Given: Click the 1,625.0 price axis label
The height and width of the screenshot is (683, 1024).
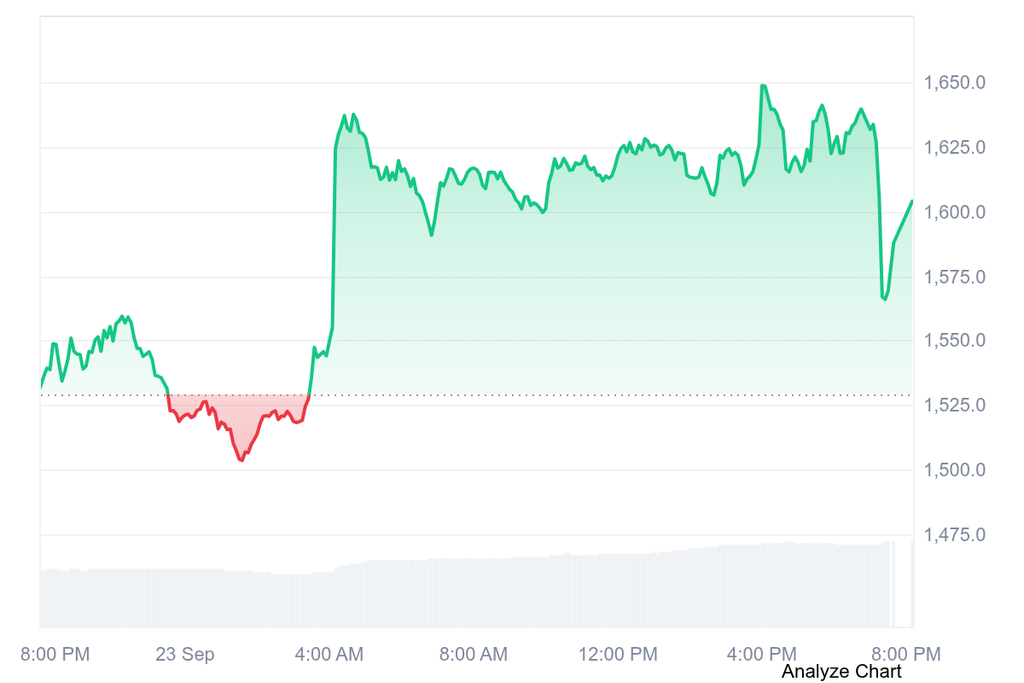Looking at the screenshot, I should (954, 148).
